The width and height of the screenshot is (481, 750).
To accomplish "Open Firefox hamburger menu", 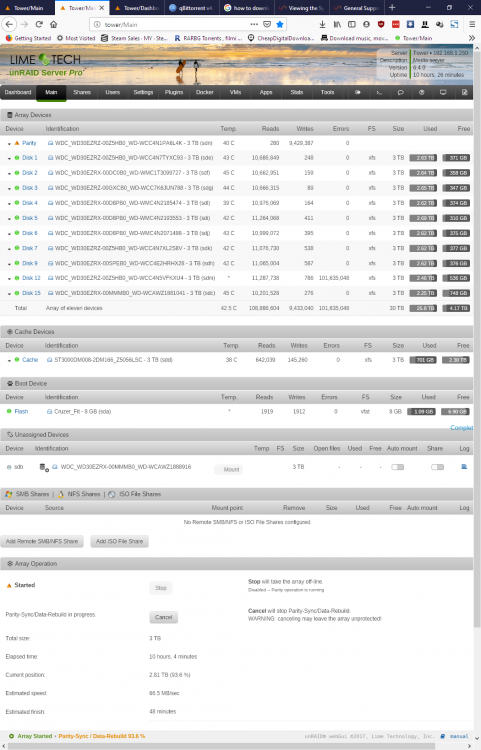I will click(x=472, y=24).
